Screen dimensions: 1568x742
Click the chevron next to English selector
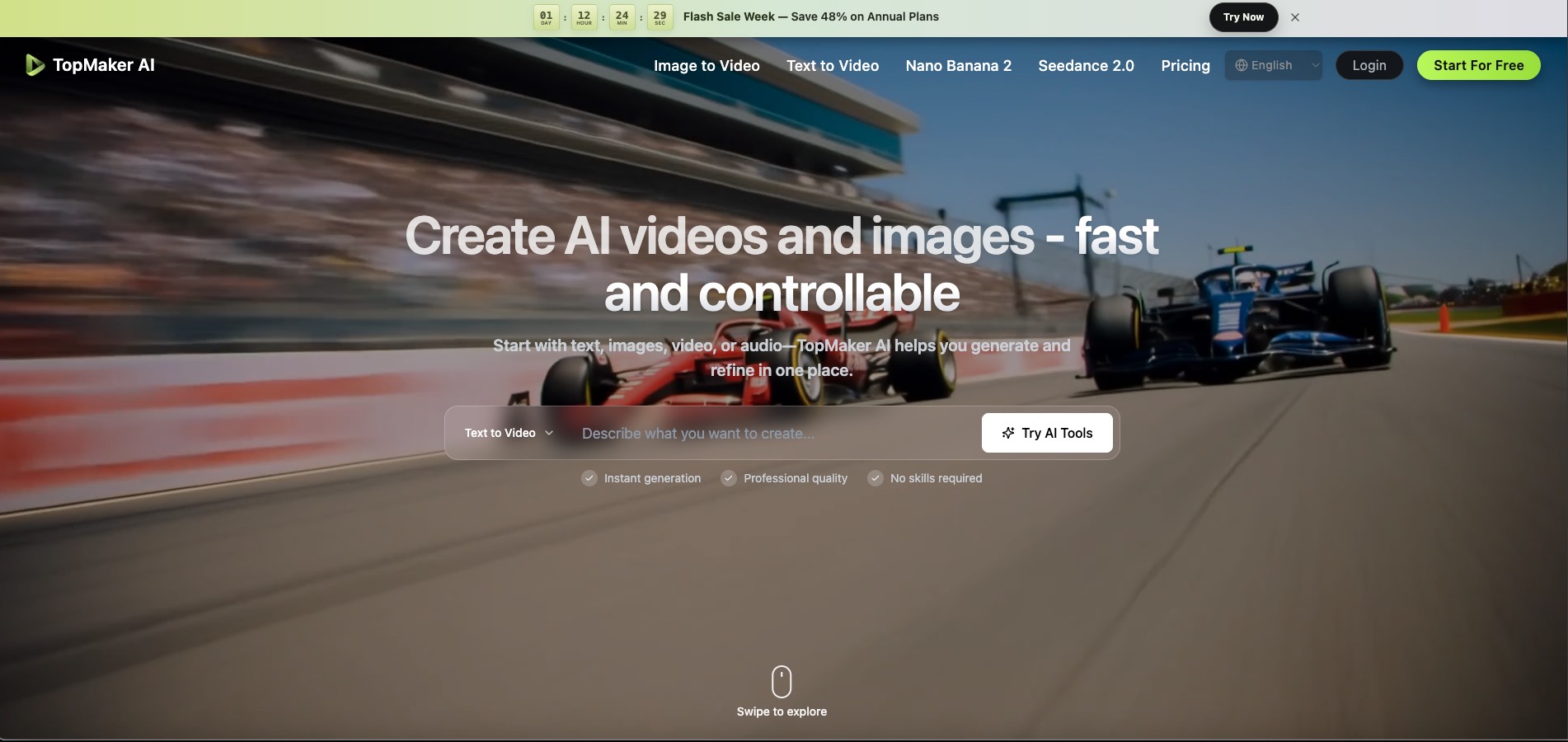[x=1315, y=65]
